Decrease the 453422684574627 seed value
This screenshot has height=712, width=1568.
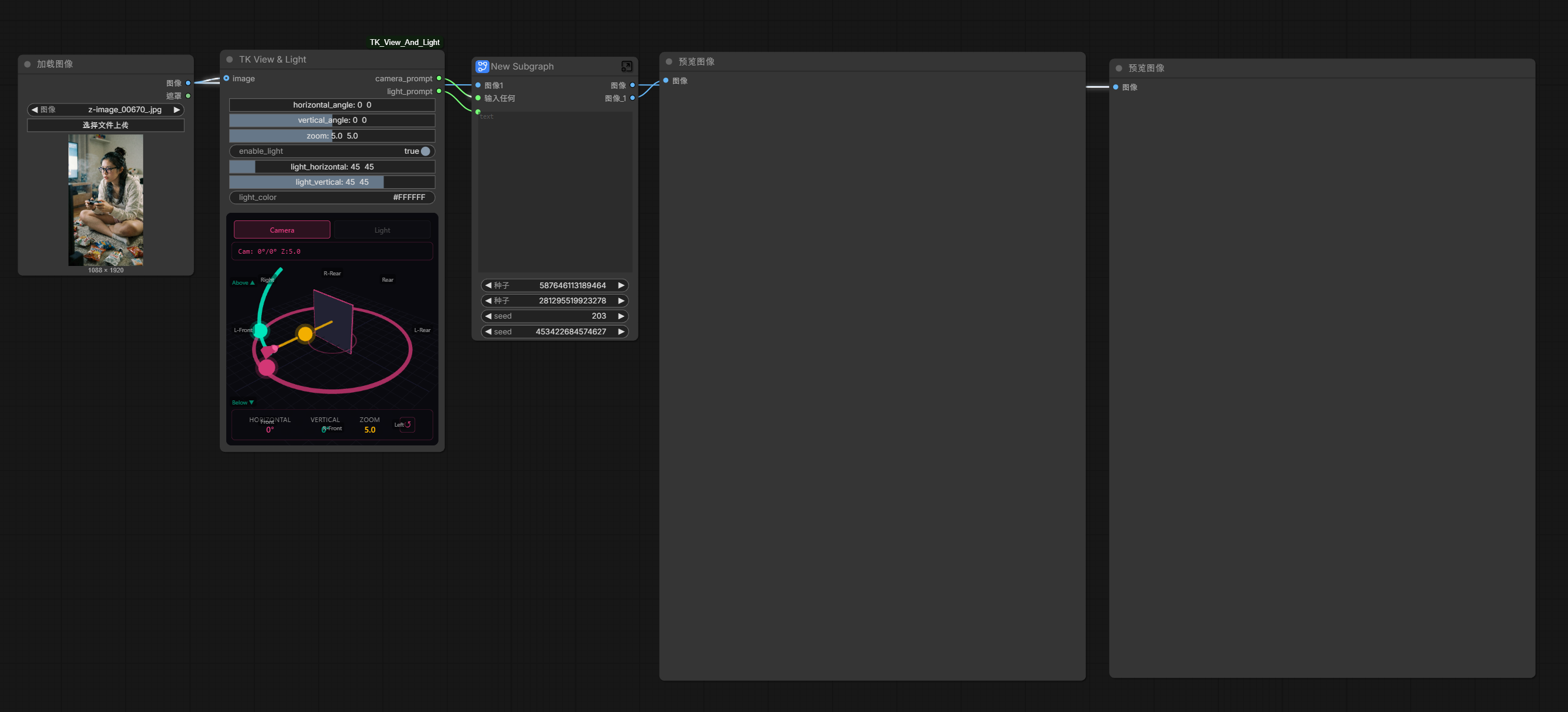click(x=488, y=331)
